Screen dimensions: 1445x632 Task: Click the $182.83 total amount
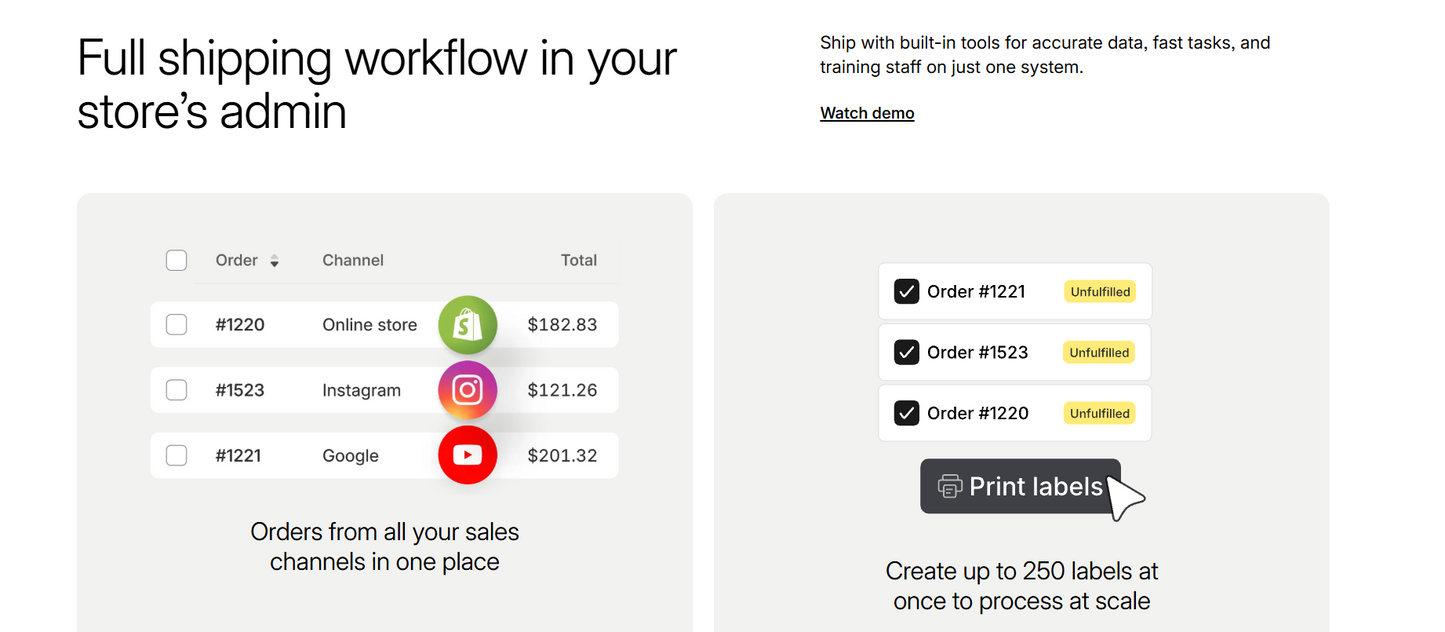coord(562,325)
